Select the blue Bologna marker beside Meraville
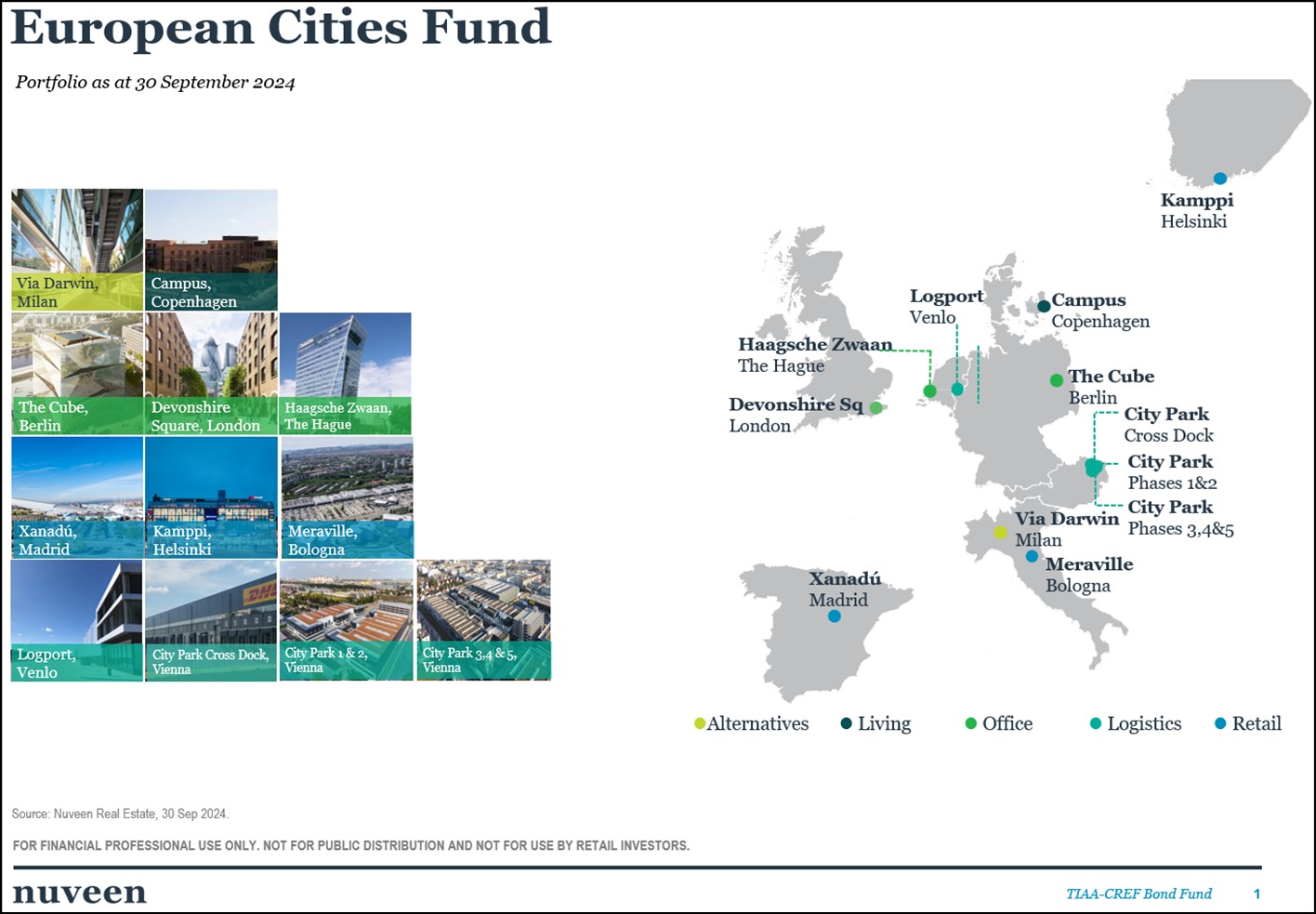The image size is (1316, 914). [x=1032, y=556]
